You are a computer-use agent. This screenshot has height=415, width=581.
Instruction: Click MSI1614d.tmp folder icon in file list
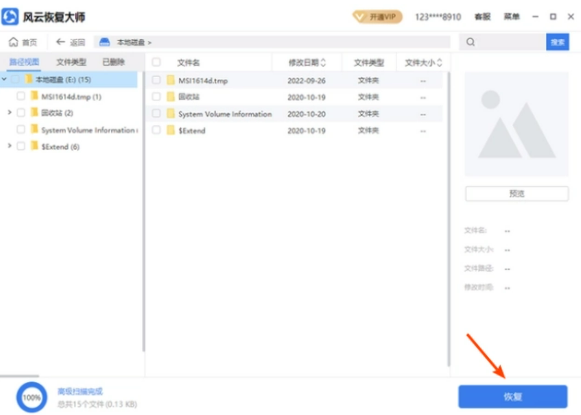pos(170,80)
